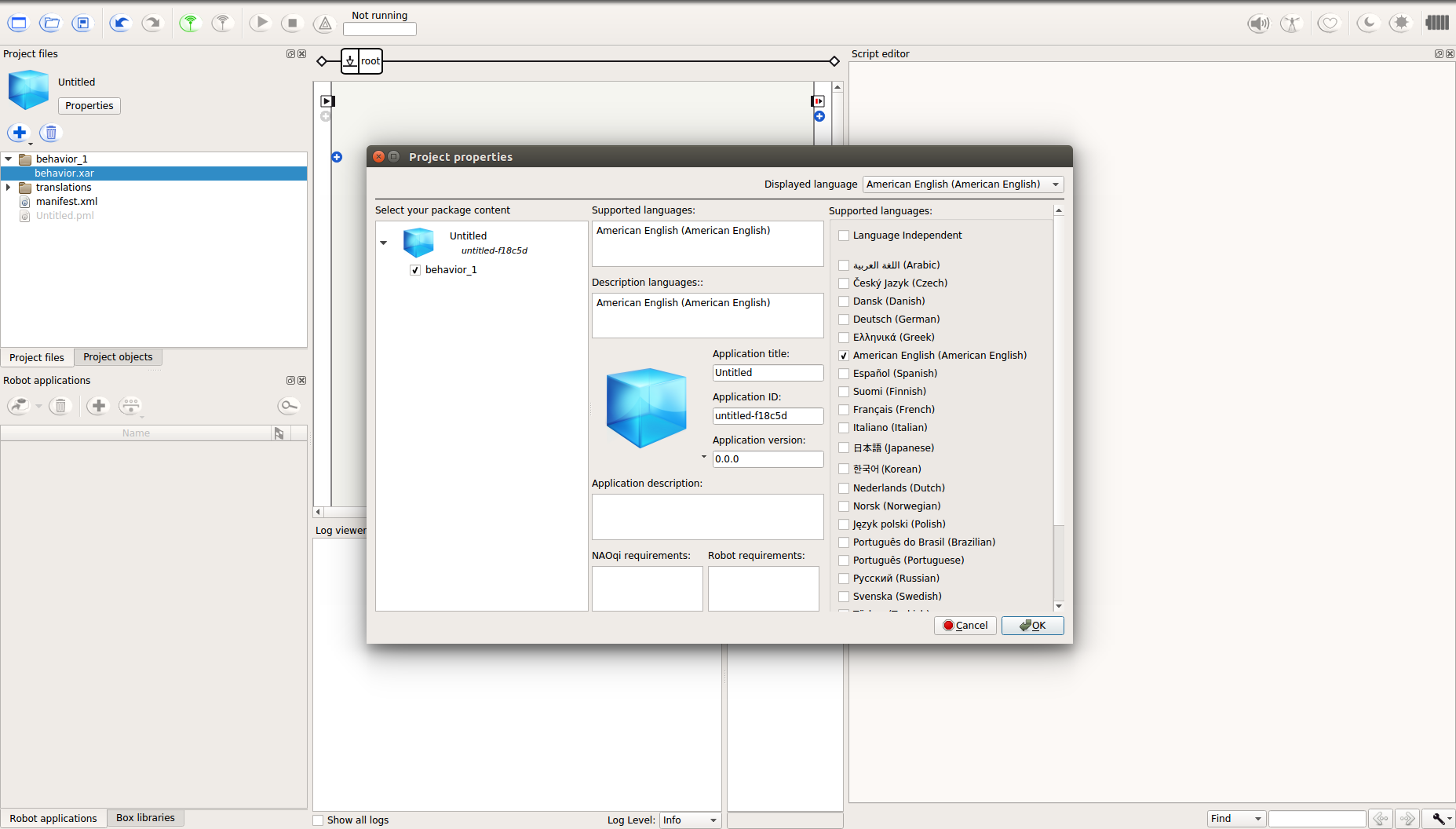
Task: Open the Log Level Info dropdown
Action: (690, 820)
